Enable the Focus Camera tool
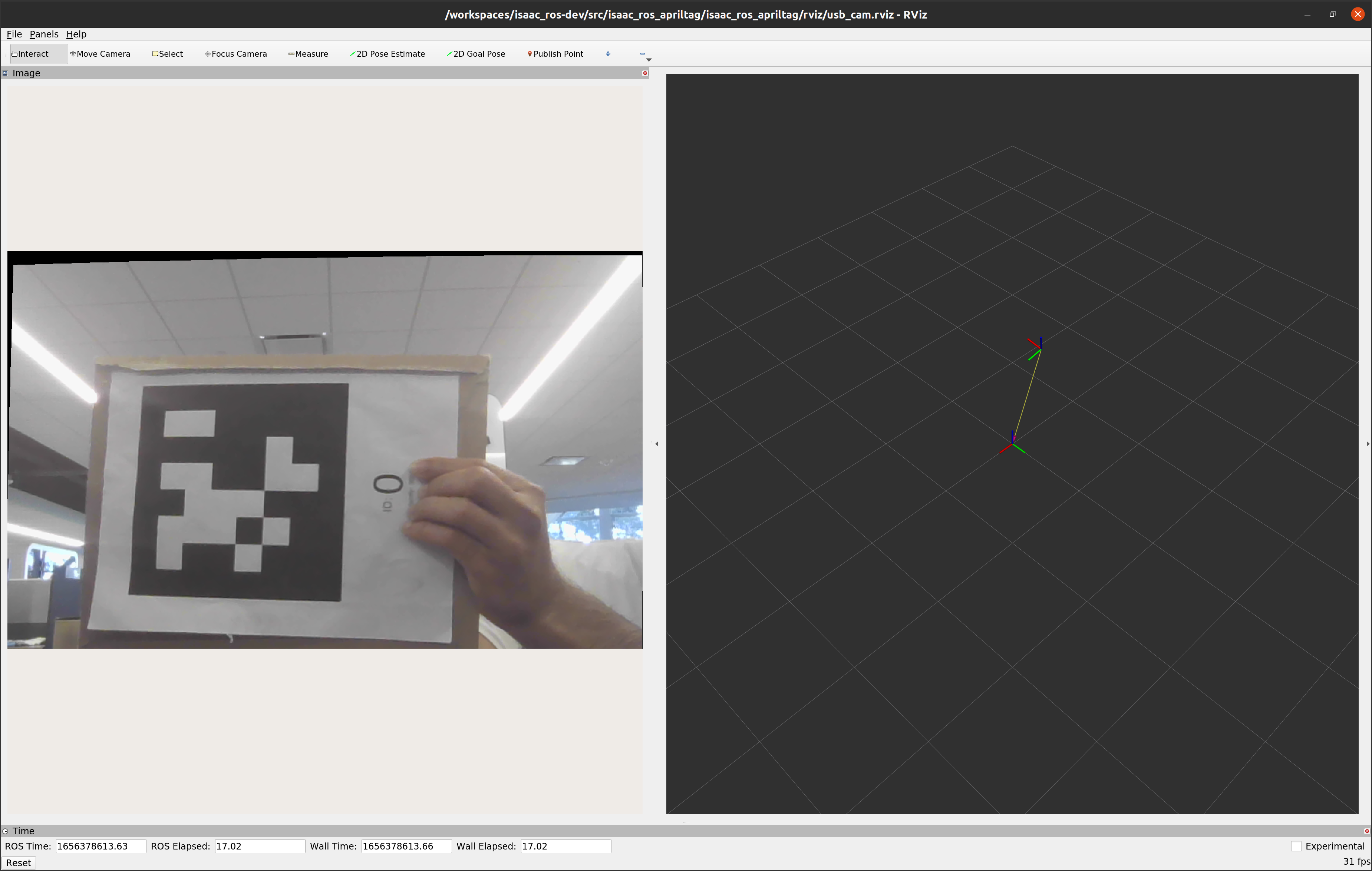The image size is (1372, 871). (x=236, y=54)
